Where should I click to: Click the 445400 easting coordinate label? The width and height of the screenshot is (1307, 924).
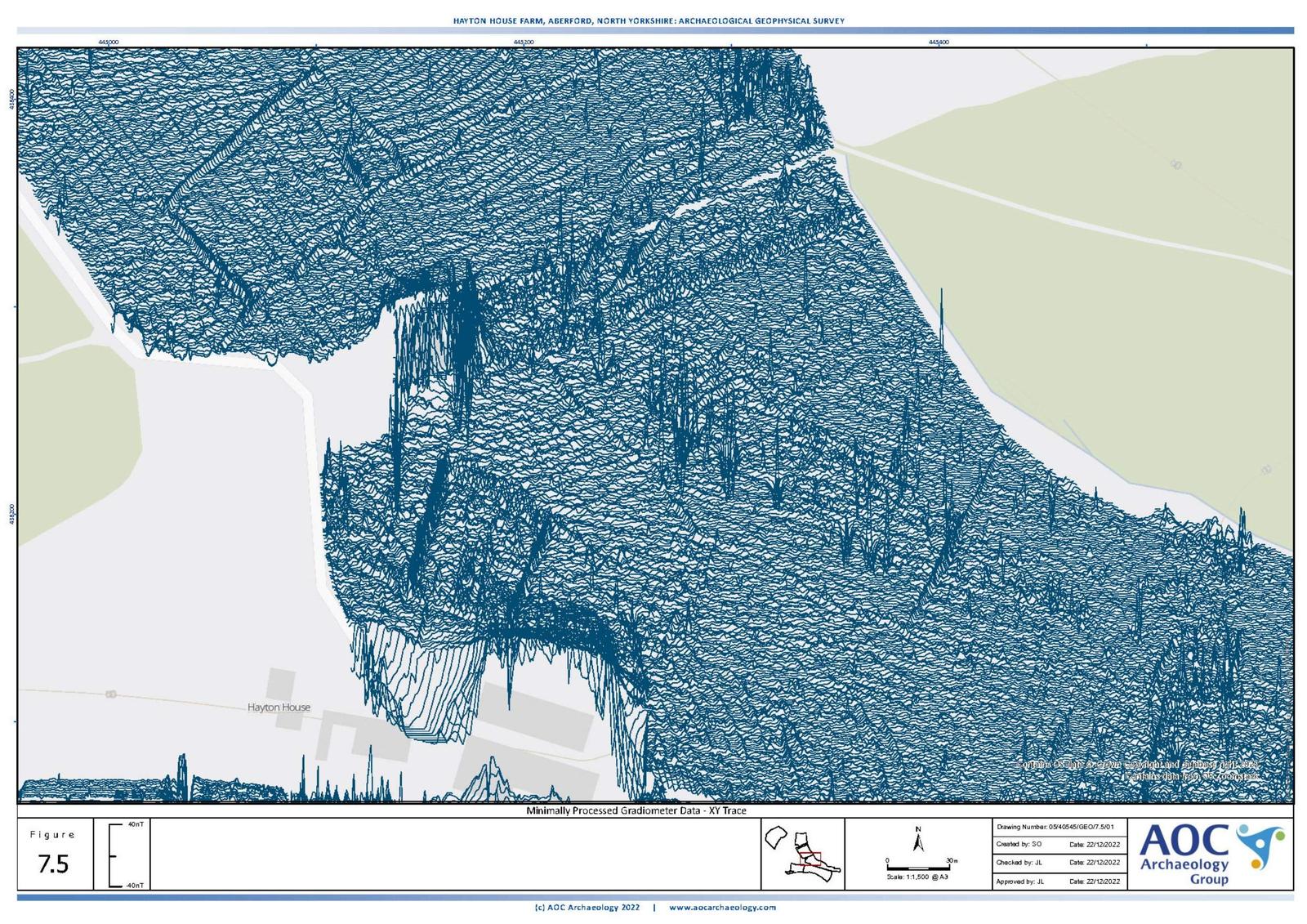click(x=939, y=42)
